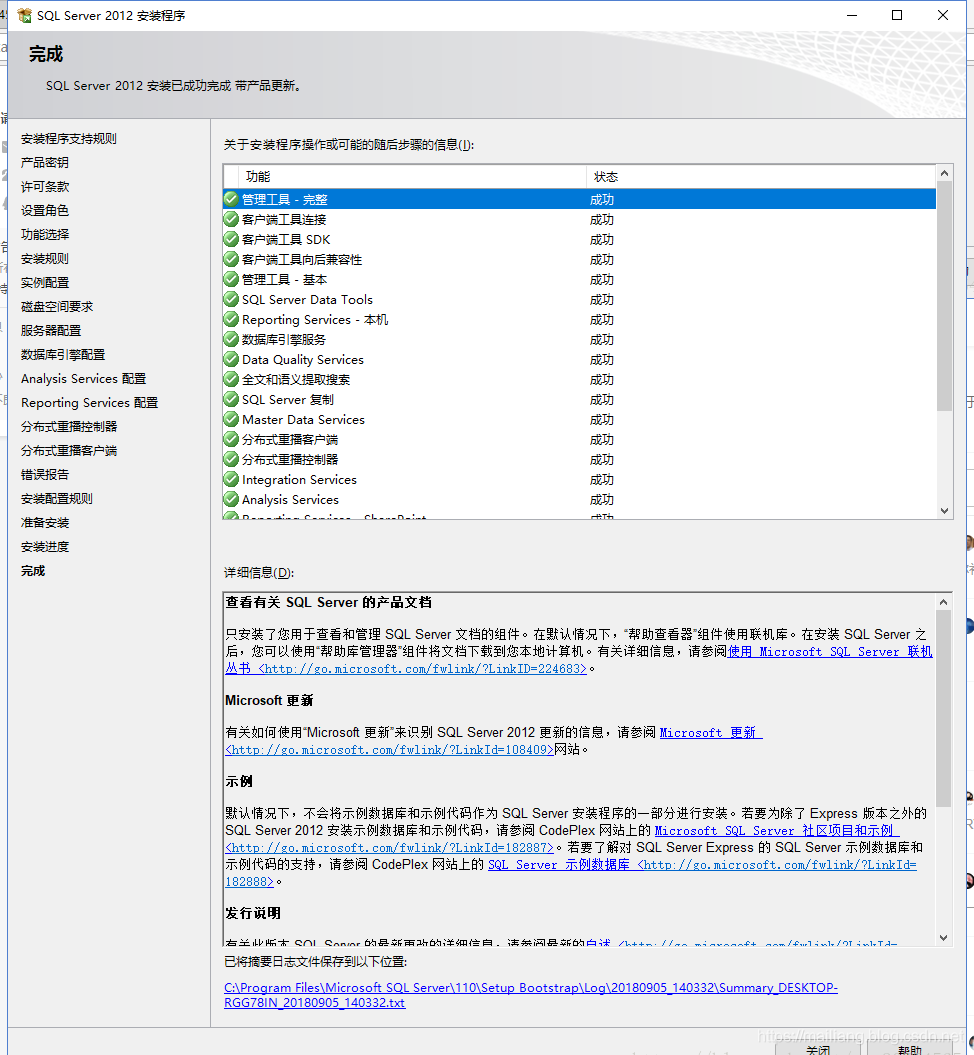Select the success icon for SQL Server 复制
Viewport: 974px width, 1055px height.
coord(231,400)
